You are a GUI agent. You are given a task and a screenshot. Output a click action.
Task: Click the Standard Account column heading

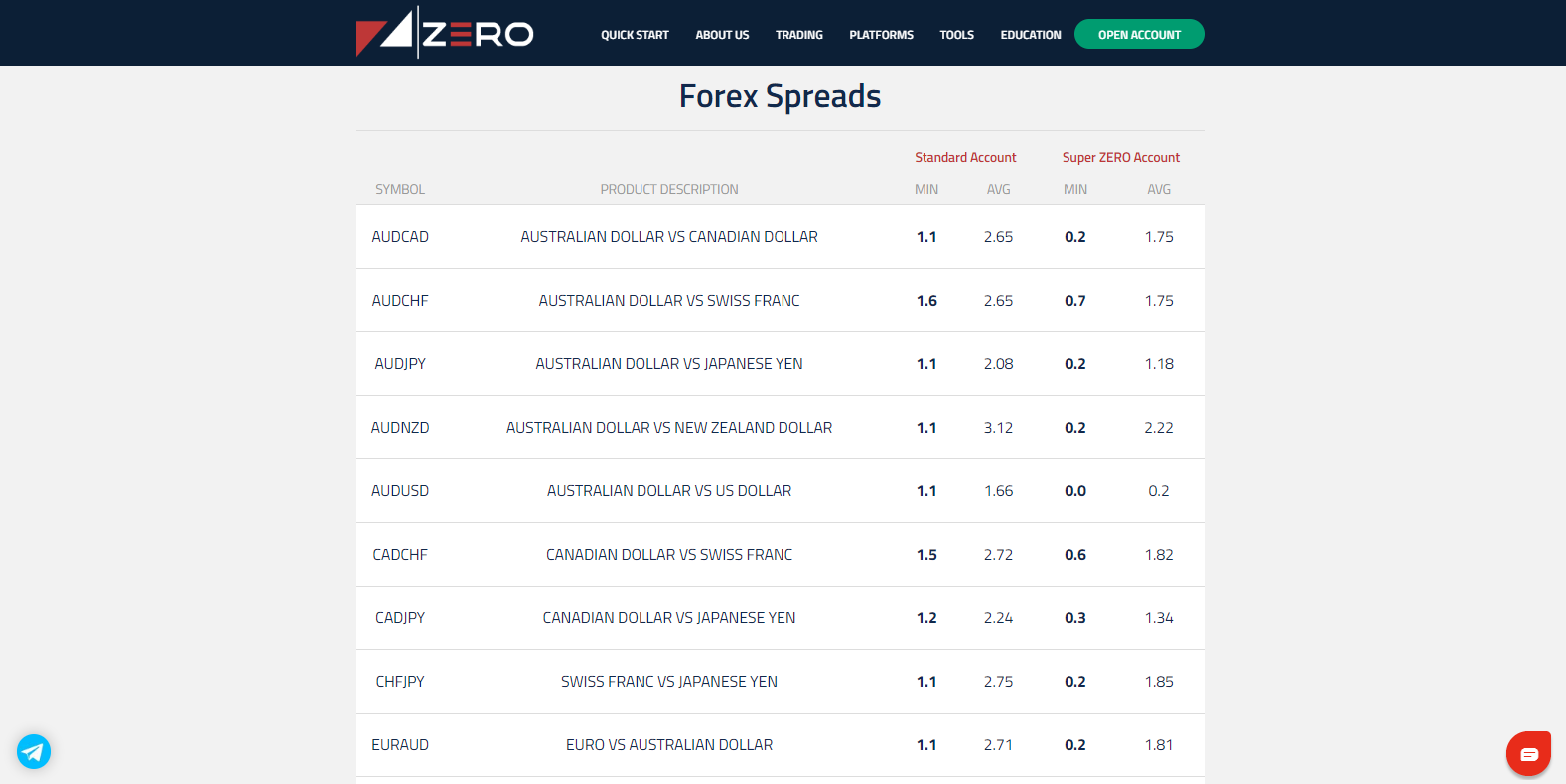tap(965, 158)
